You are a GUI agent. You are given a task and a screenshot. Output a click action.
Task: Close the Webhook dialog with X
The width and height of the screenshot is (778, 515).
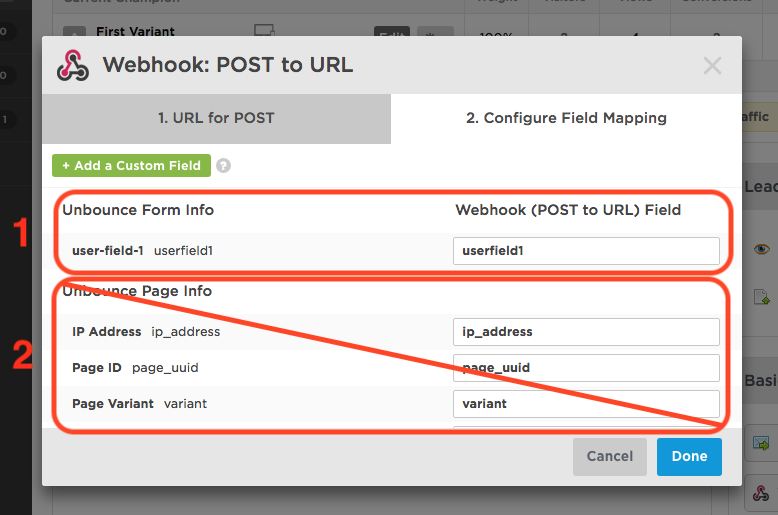[712, 65]
